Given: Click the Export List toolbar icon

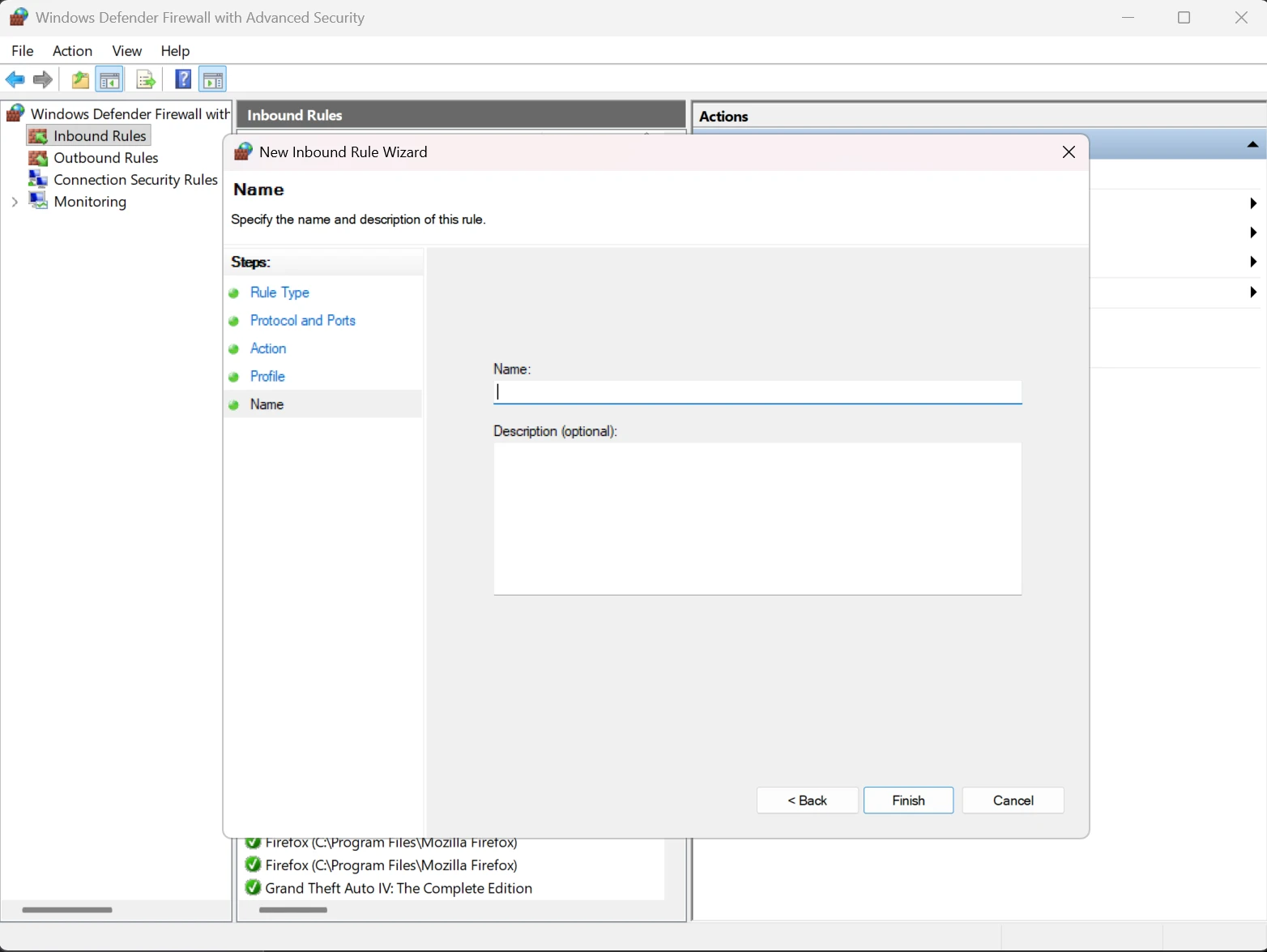Looking at the screenshot, I should (146, 79).
